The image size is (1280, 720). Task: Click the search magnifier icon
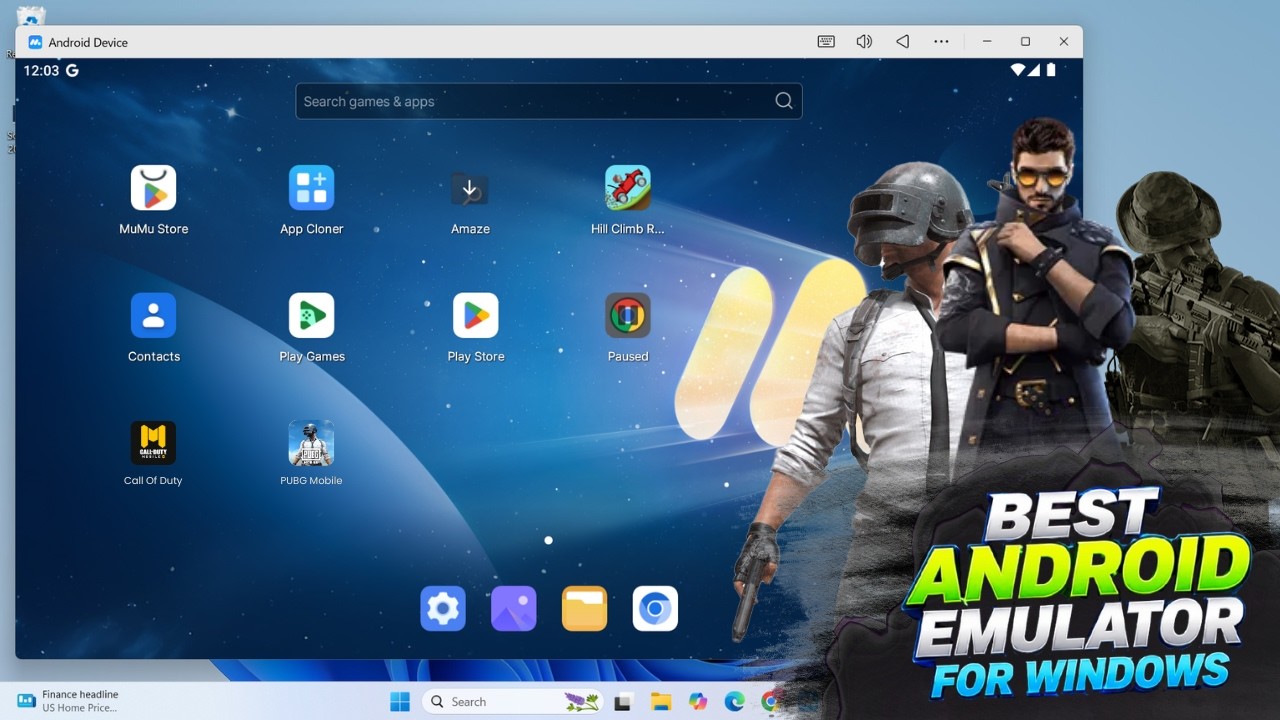pyautogui.click(x=784, y=101)
